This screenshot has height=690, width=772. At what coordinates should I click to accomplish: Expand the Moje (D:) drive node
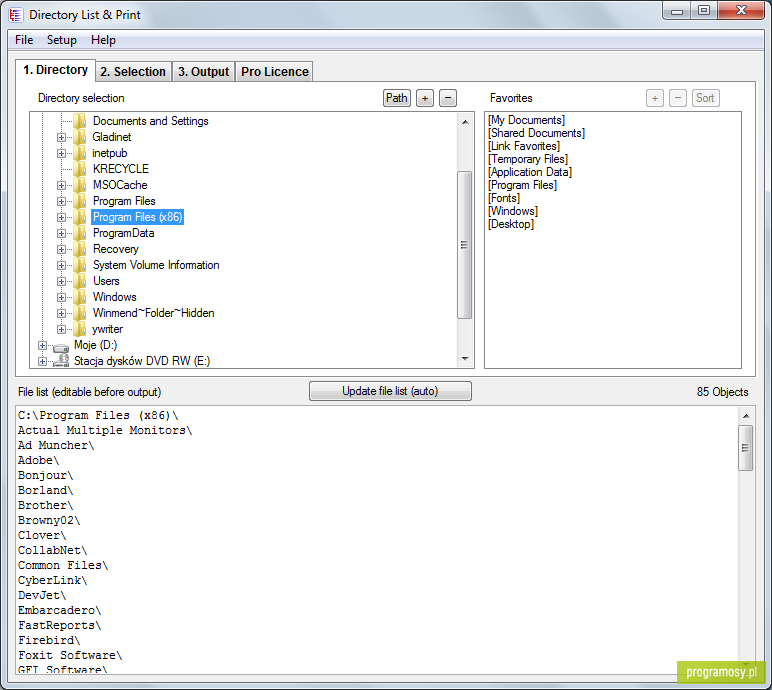click(42, 345)
